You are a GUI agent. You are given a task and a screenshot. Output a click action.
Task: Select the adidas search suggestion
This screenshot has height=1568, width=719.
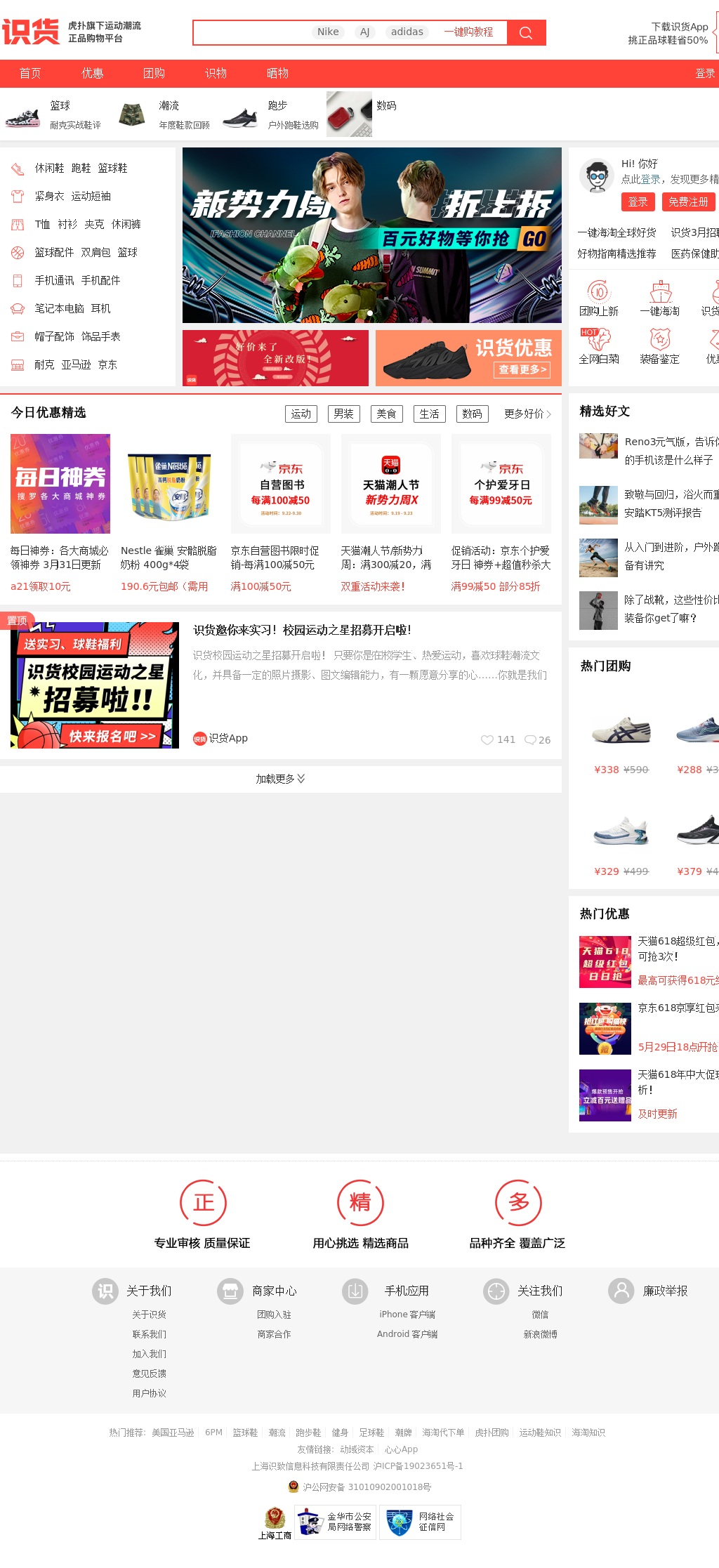407,32
